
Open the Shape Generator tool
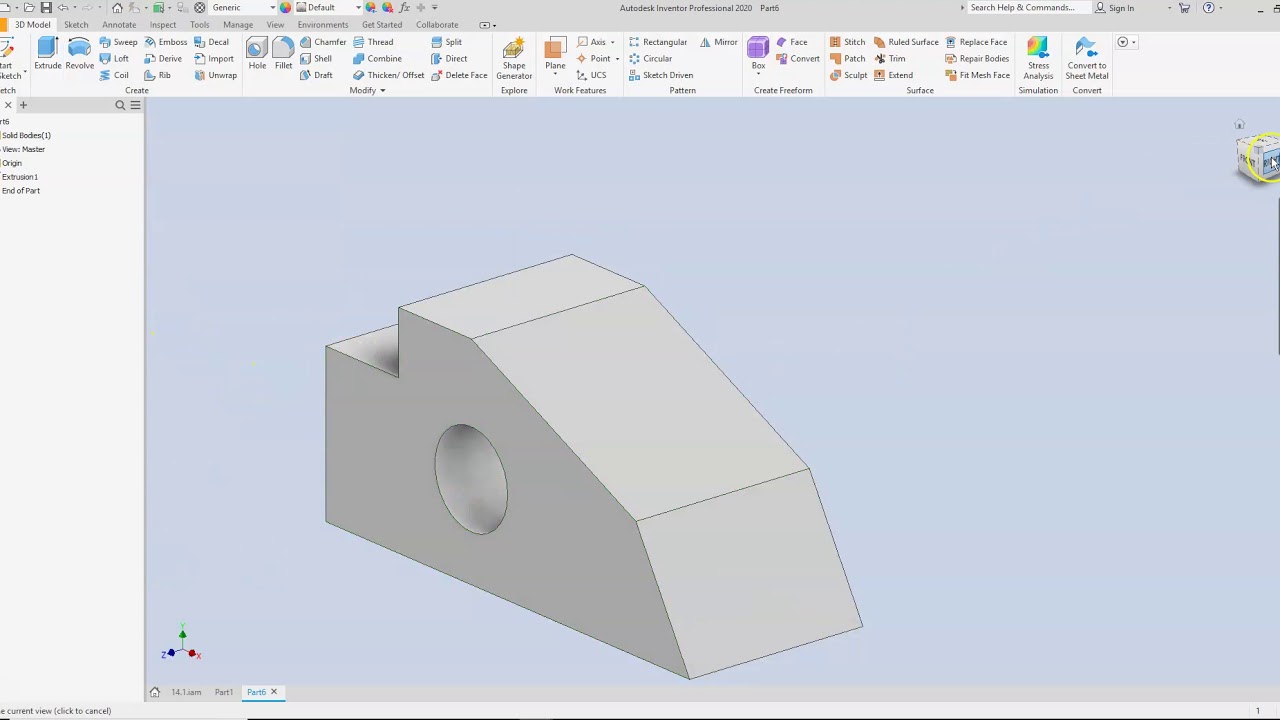pyautogui.click(x=514, y=59)
